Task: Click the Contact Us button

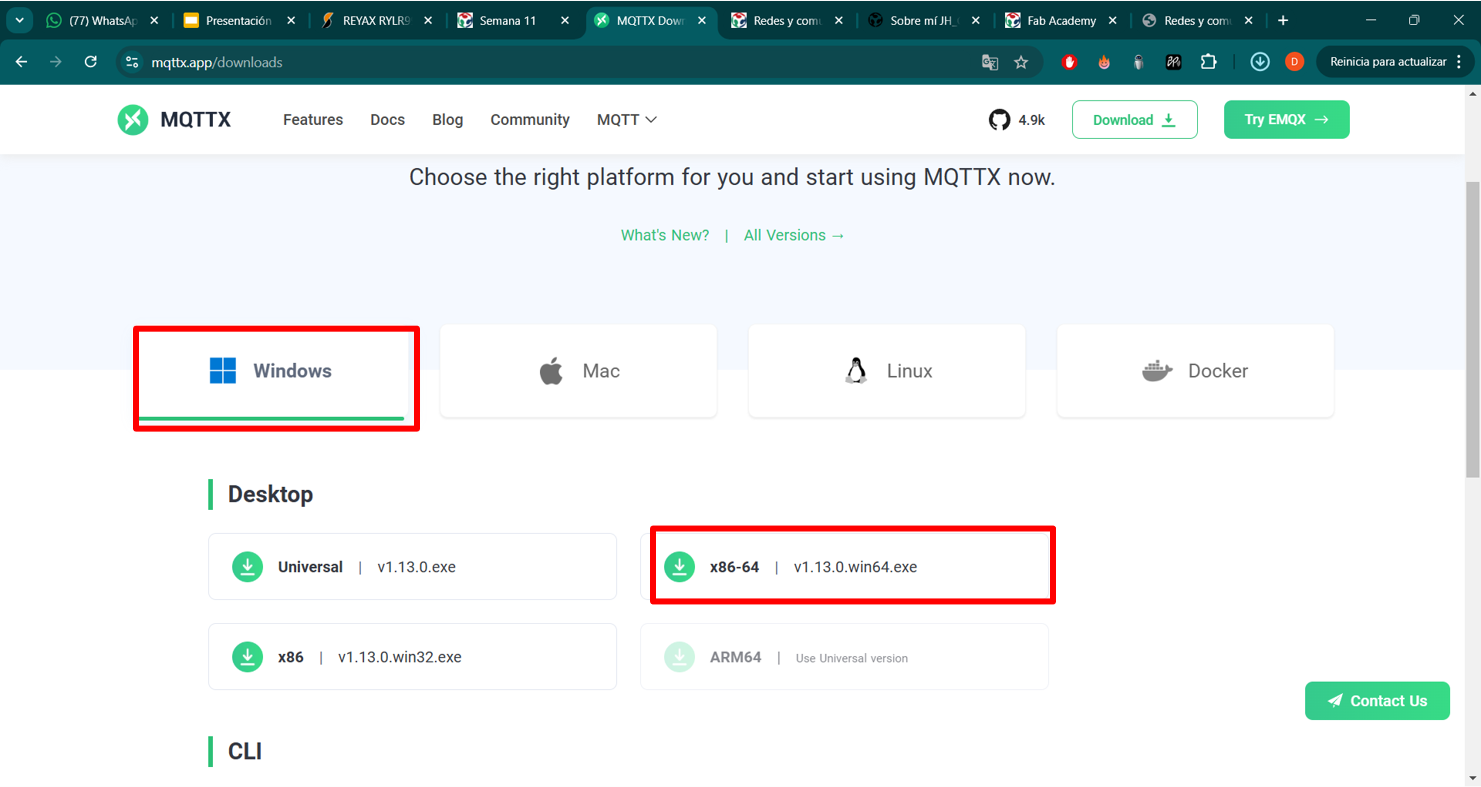Action: [1377, 701]
